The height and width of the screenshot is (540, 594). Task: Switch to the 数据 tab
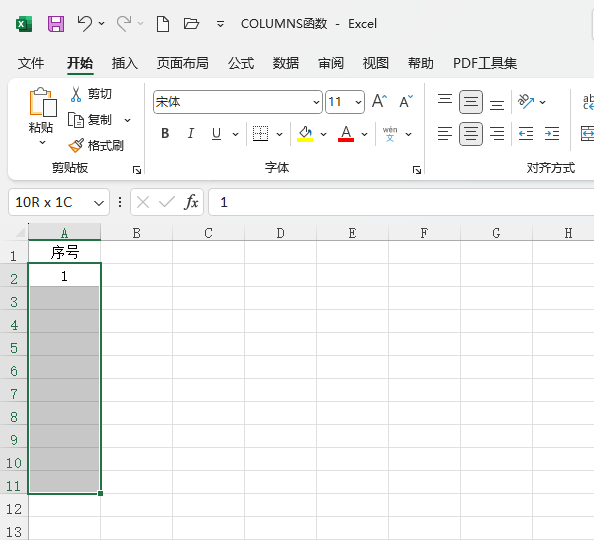[286, 63]
